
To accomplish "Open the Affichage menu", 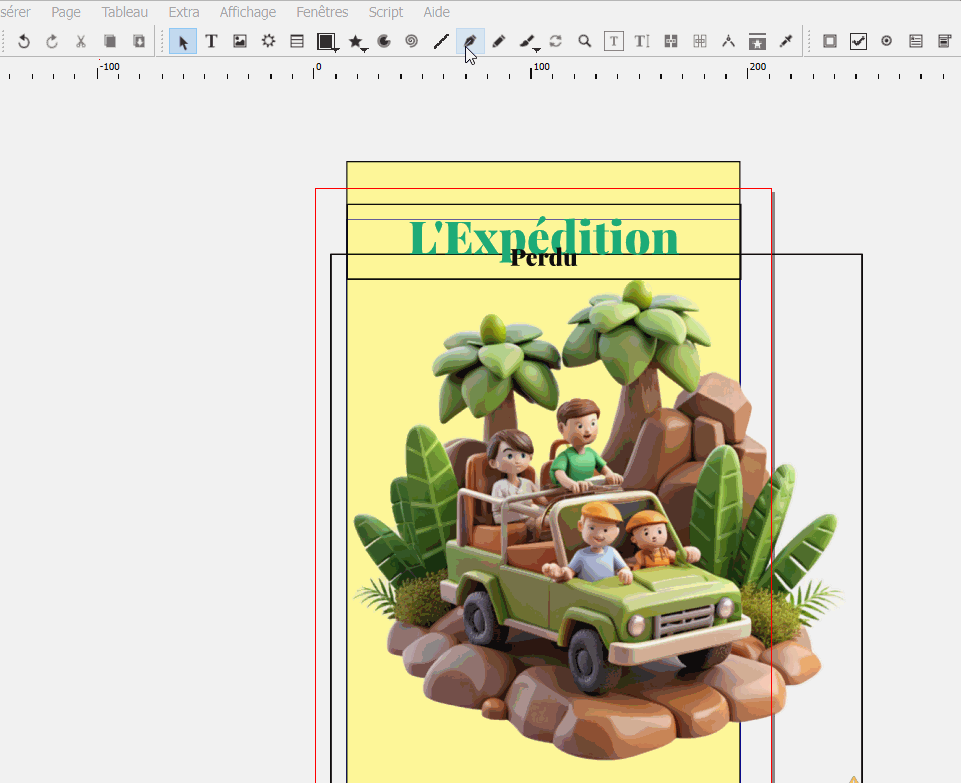I will (x=248, y=12).
